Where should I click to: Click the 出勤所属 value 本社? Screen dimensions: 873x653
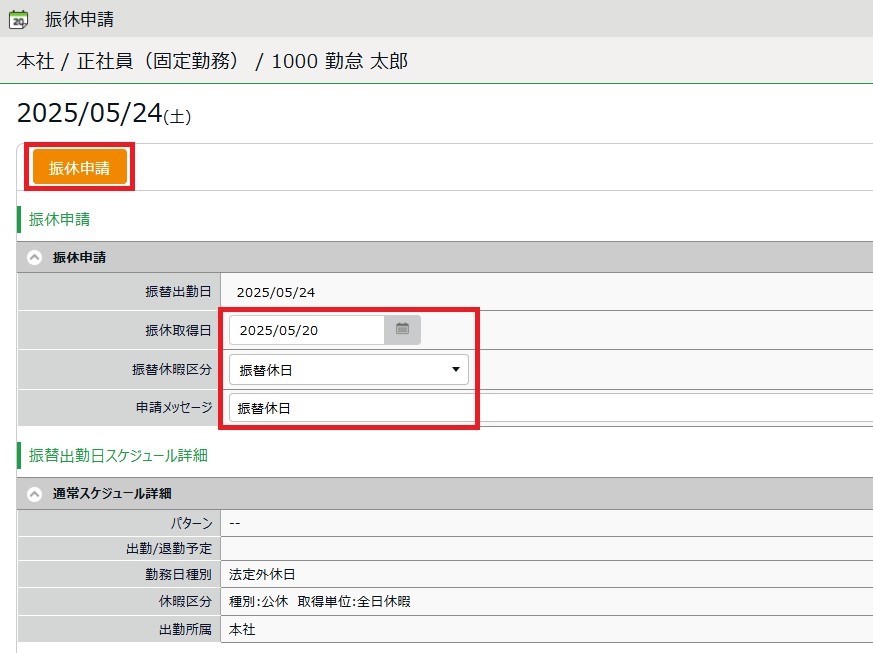pos(242,628)
